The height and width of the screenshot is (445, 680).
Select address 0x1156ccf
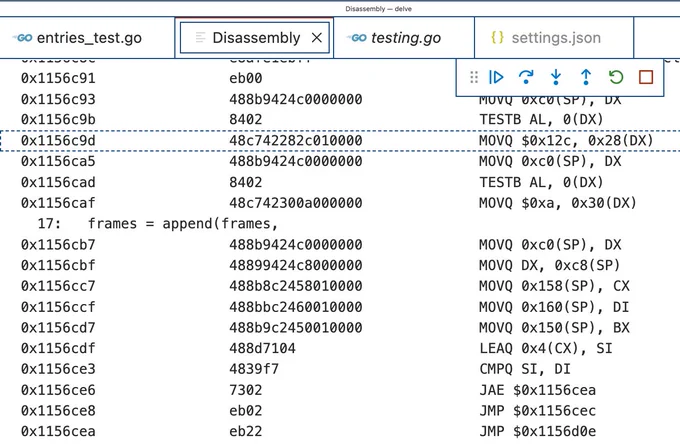(x=58, y=307)
